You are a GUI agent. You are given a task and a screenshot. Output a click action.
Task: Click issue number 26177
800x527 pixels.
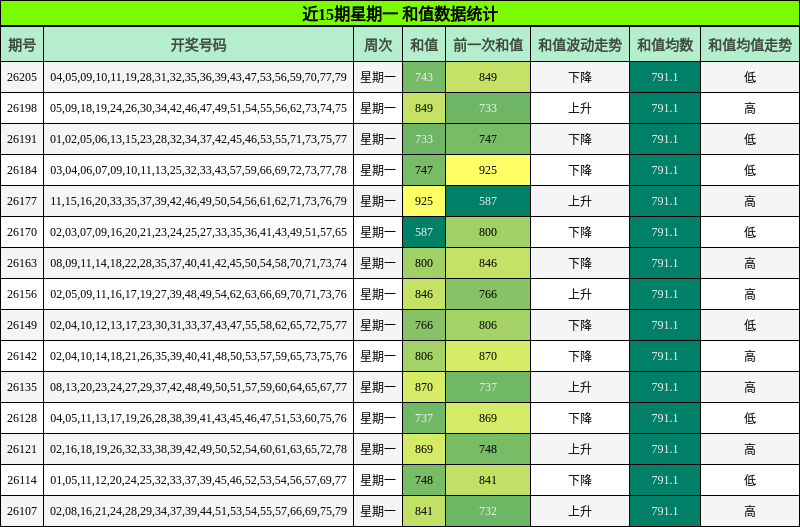coord(22,201)
